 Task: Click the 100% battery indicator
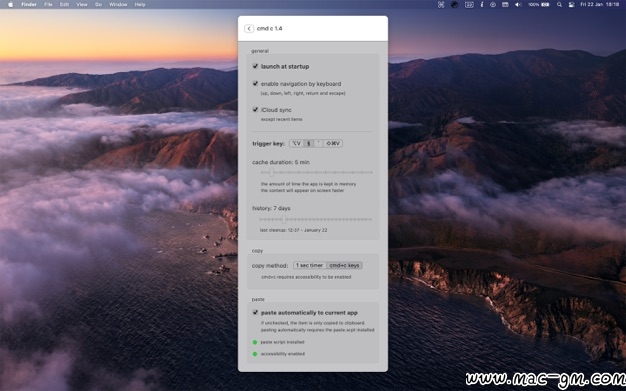(x=539, y=4)
